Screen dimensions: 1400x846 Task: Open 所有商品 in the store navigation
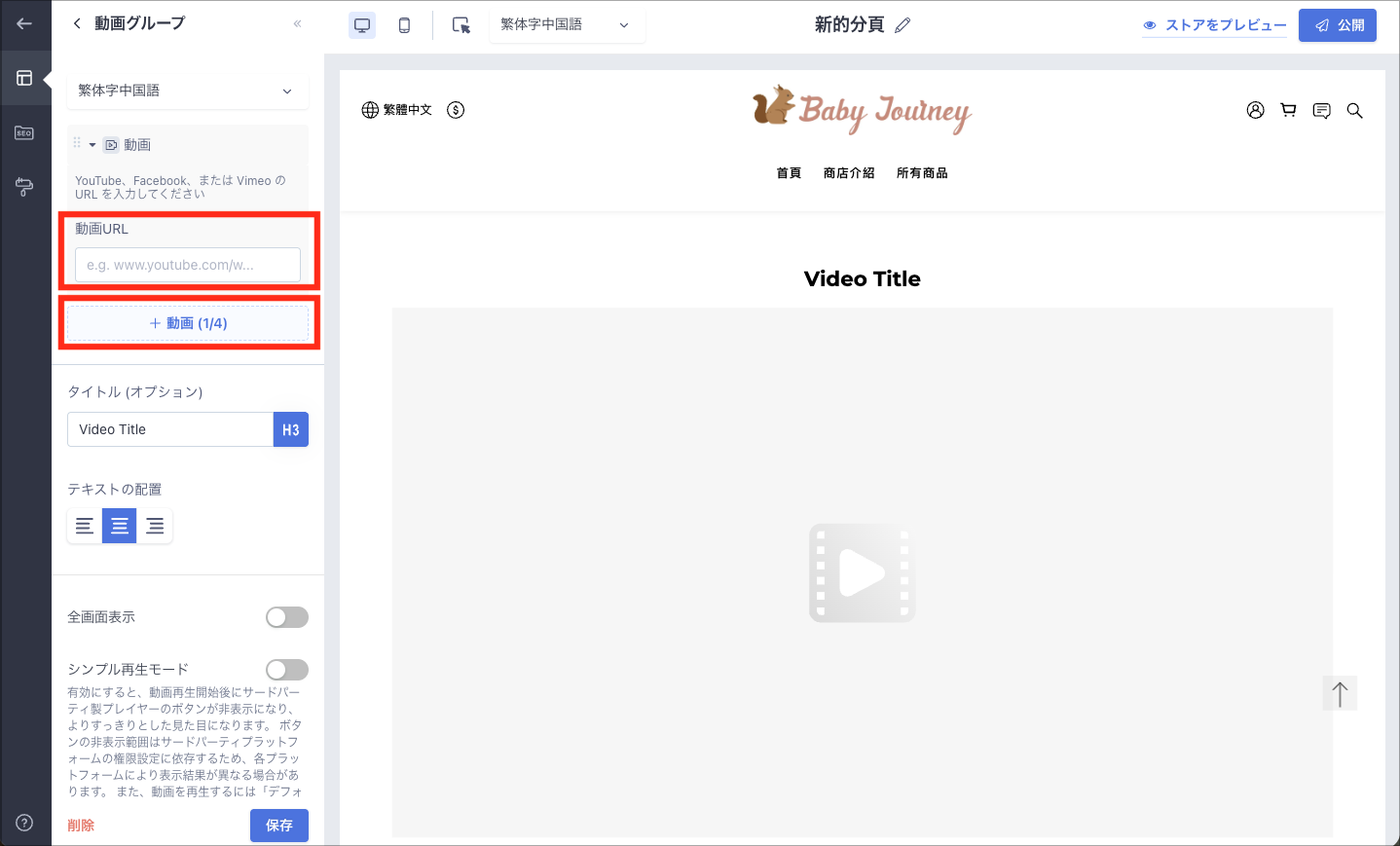(x=922, y=173)
